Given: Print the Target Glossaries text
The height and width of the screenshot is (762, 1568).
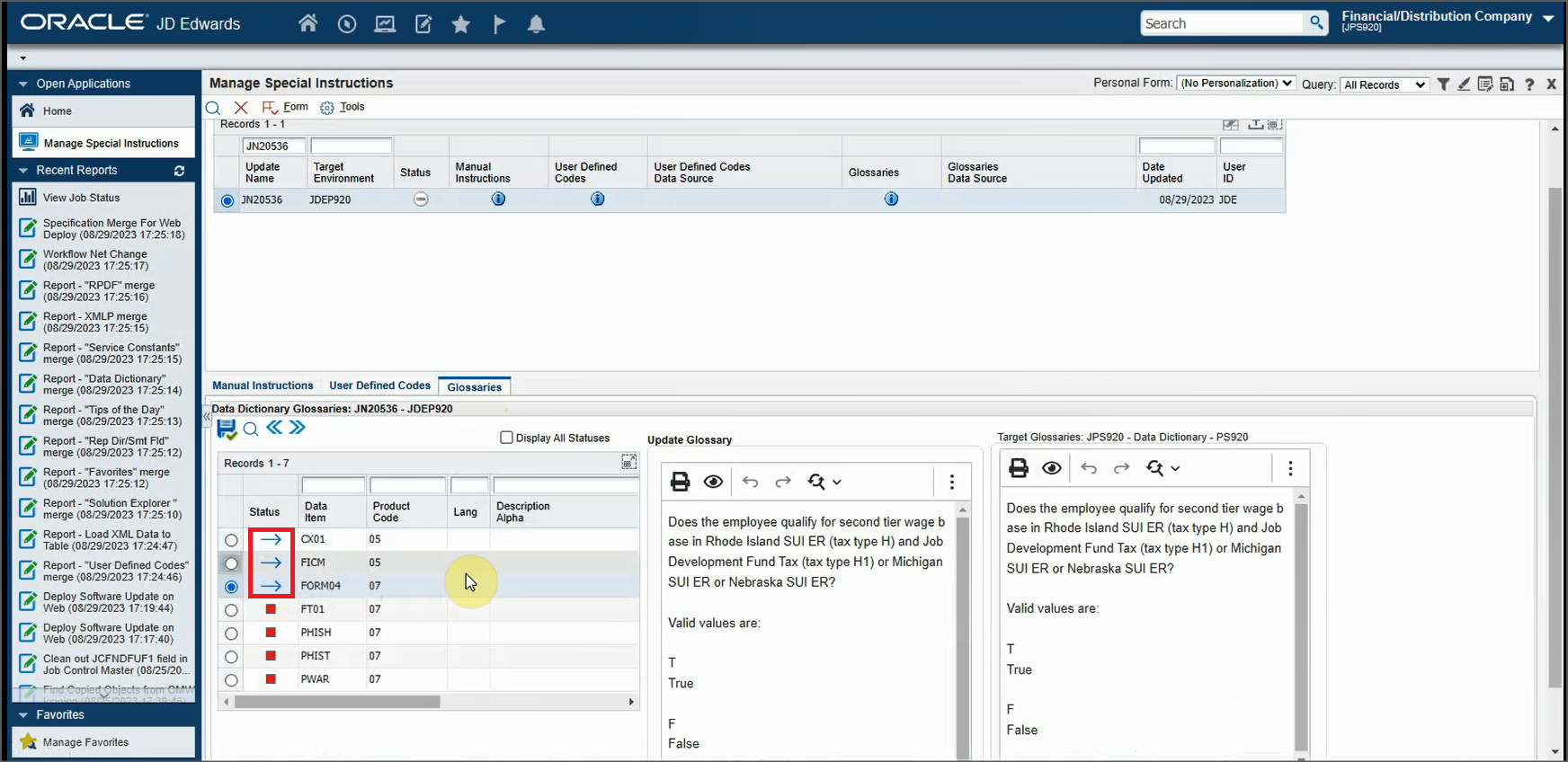Looking at the screenshot, I should click(1019, 467).
